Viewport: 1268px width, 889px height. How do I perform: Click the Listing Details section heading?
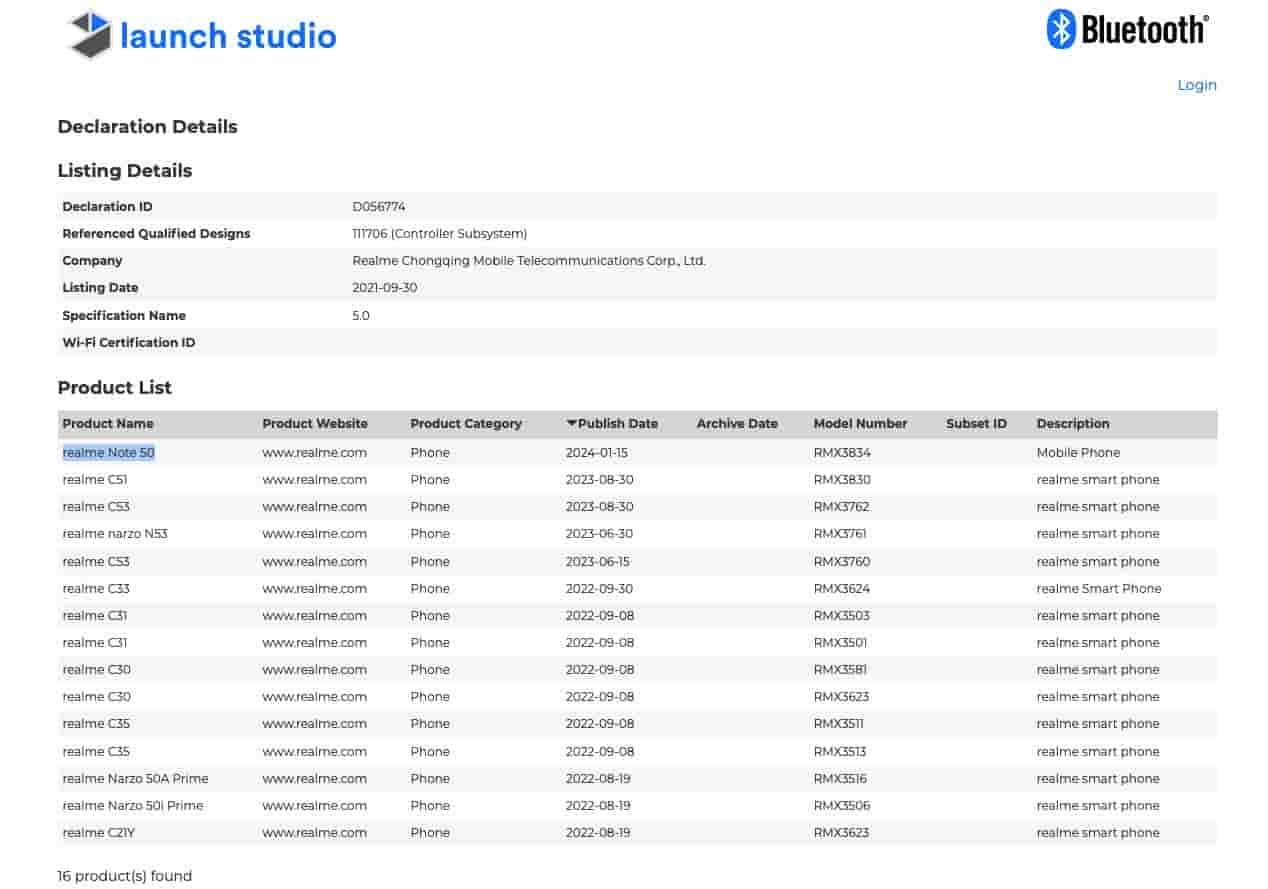[124, 170]
